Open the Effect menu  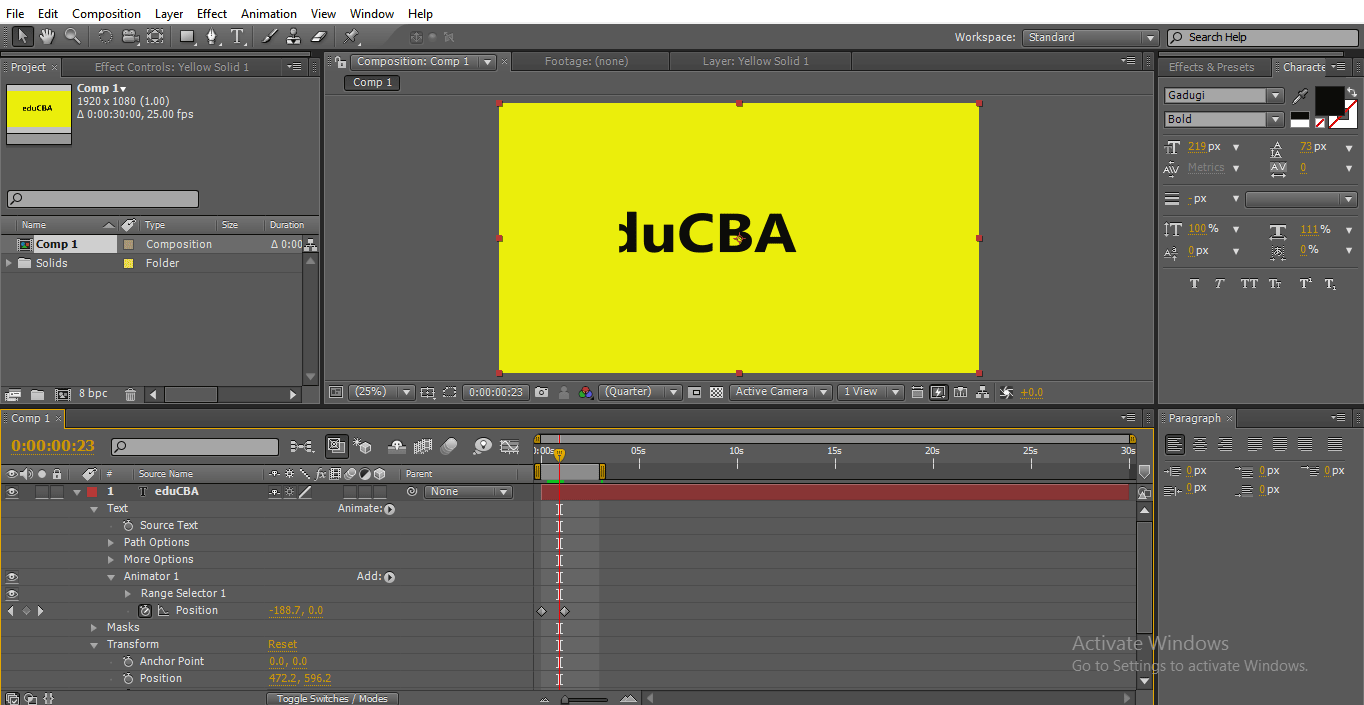[x=212, y=14]
